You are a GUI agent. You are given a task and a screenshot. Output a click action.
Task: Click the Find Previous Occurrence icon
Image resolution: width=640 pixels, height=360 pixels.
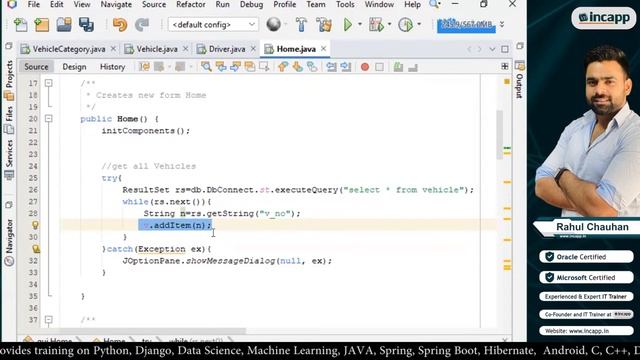click(x=221, y=67)
